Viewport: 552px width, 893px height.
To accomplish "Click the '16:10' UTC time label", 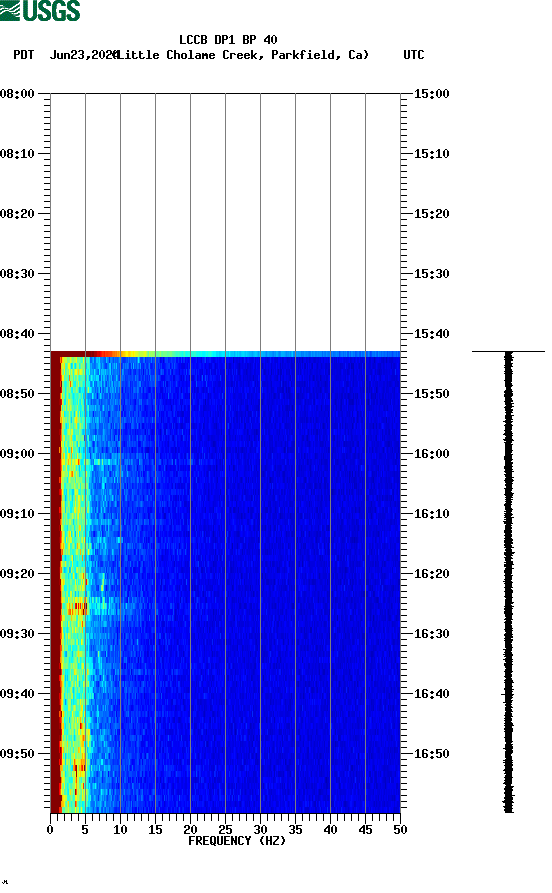I will coord(431,514).
